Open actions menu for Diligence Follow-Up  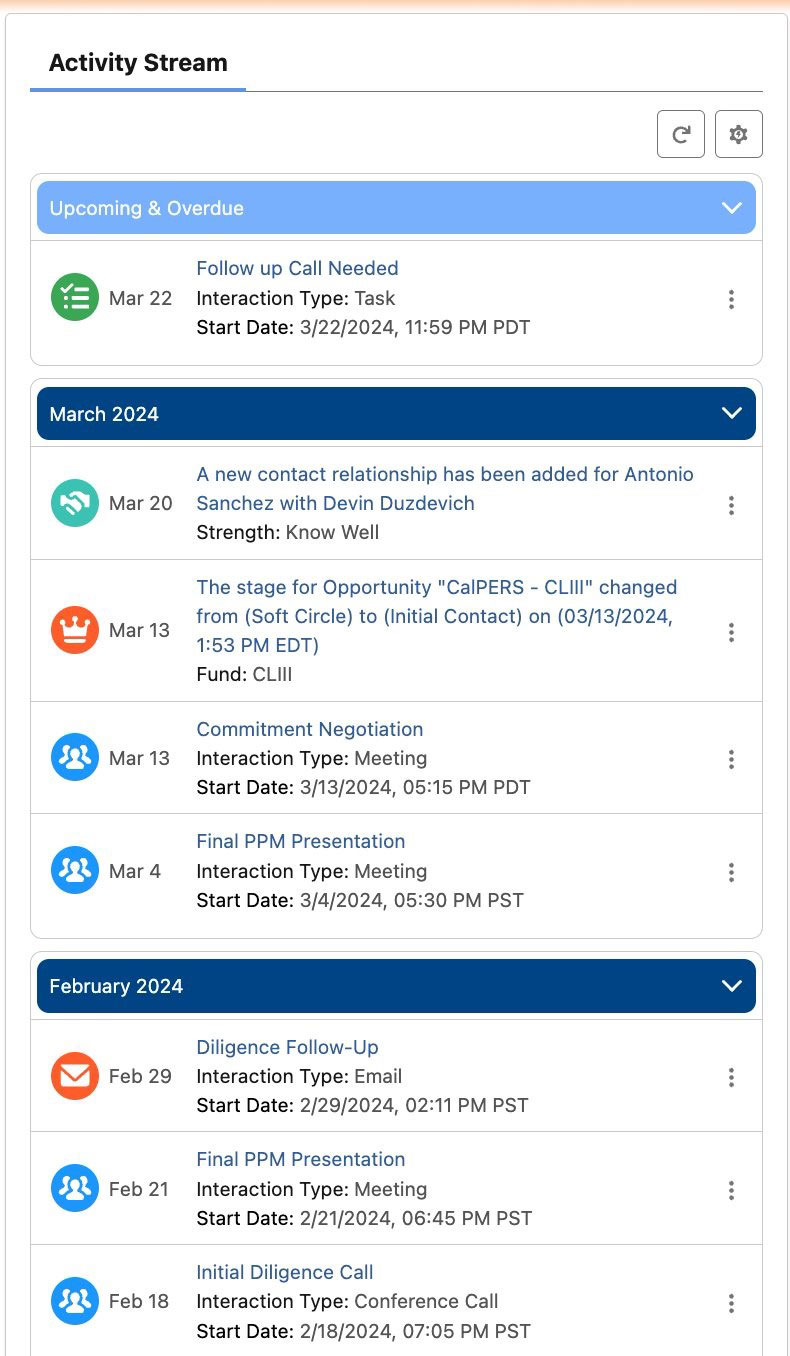tap(732, 1077)
